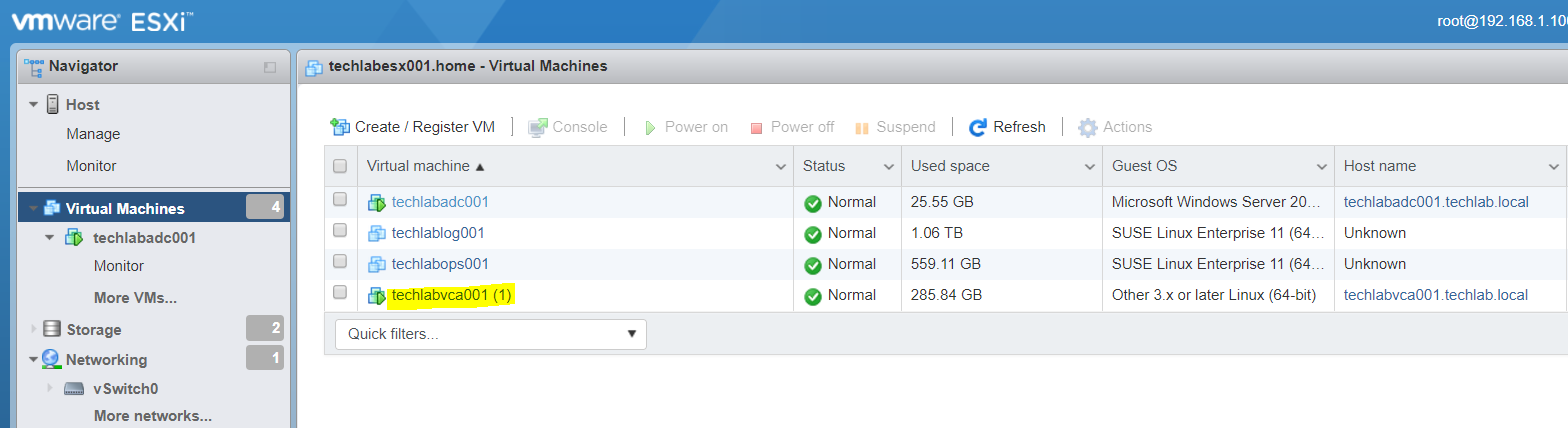This screenshot has height=428, width=1568.
Task: Click the green status check for techlablog001
Action: (813, 234)
